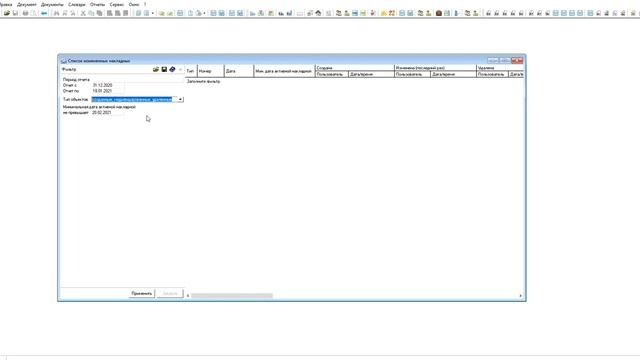Open the Документ menu
The image size is (640, 360).
pyautogui.click(x=27, y=4)
